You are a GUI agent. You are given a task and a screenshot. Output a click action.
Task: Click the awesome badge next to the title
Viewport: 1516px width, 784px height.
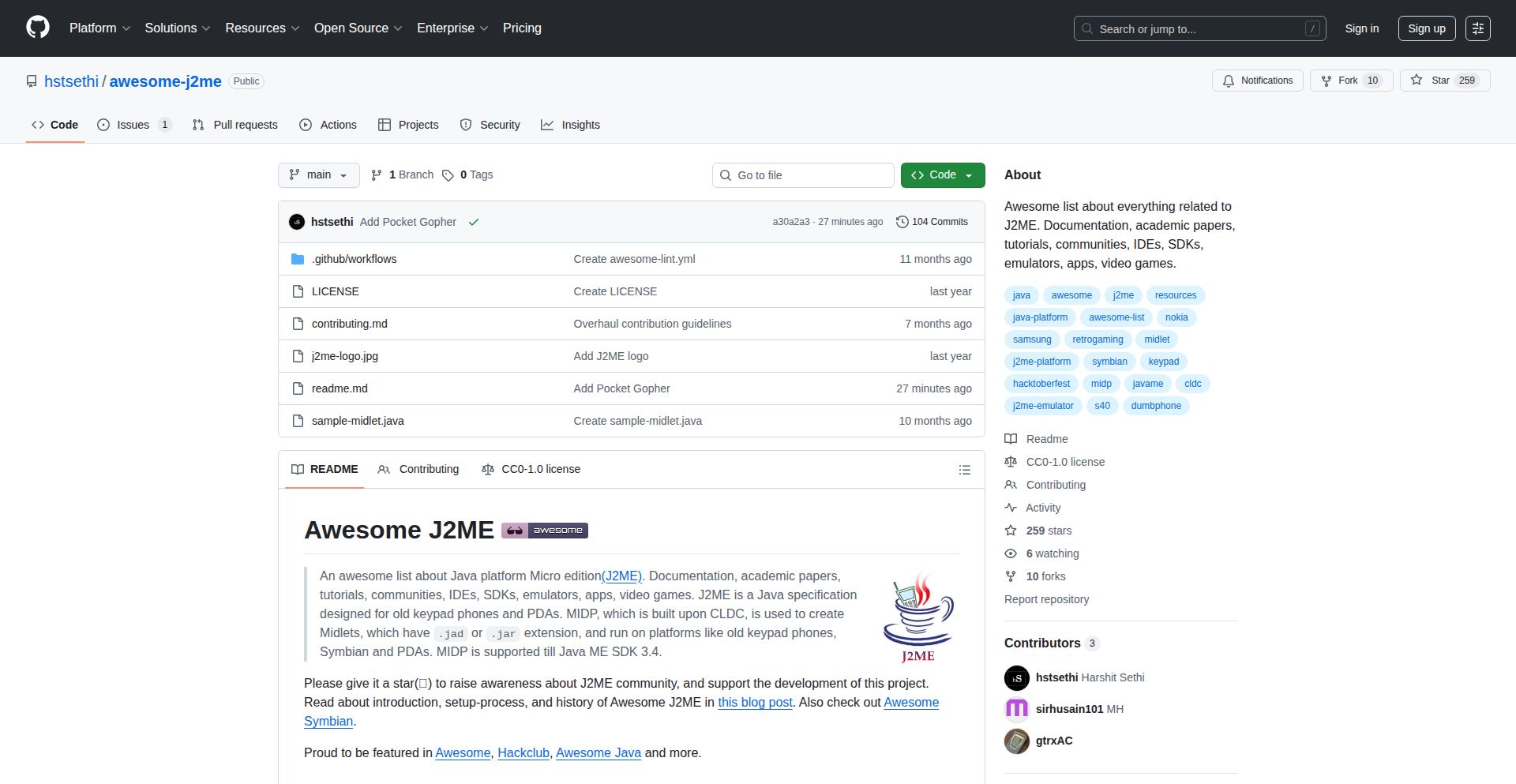(x=545, y=531)
